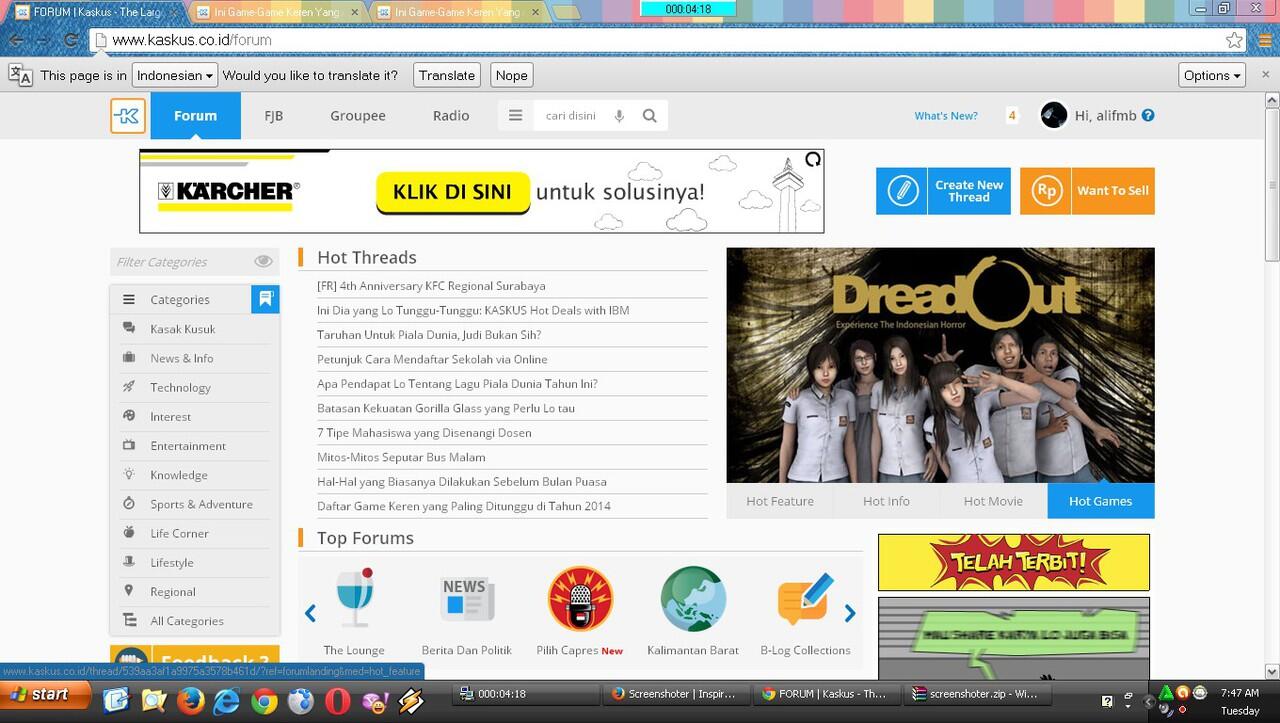Click the browser address bar URL
Viewport: 1280px width, 723px height.
(x=191, y=40)
